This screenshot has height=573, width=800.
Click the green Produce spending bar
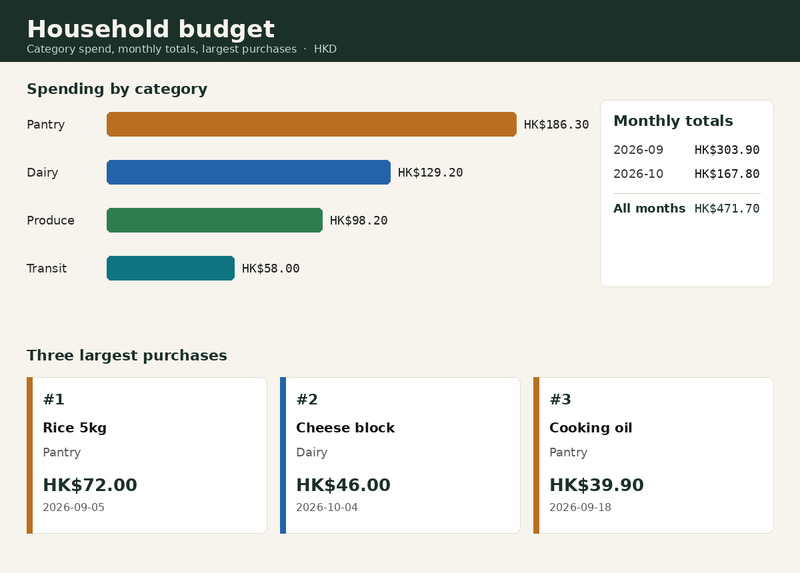click(x=214, y=220)
